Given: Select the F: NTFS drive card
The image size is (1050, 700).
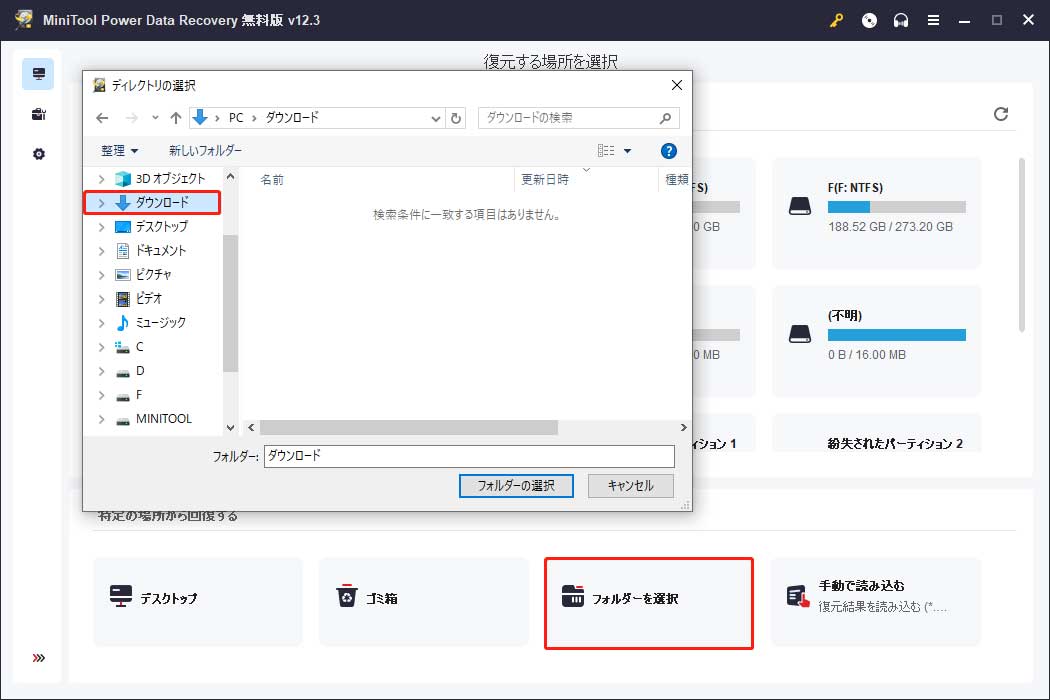Looking at the screenshot, I should click(876, 213).
